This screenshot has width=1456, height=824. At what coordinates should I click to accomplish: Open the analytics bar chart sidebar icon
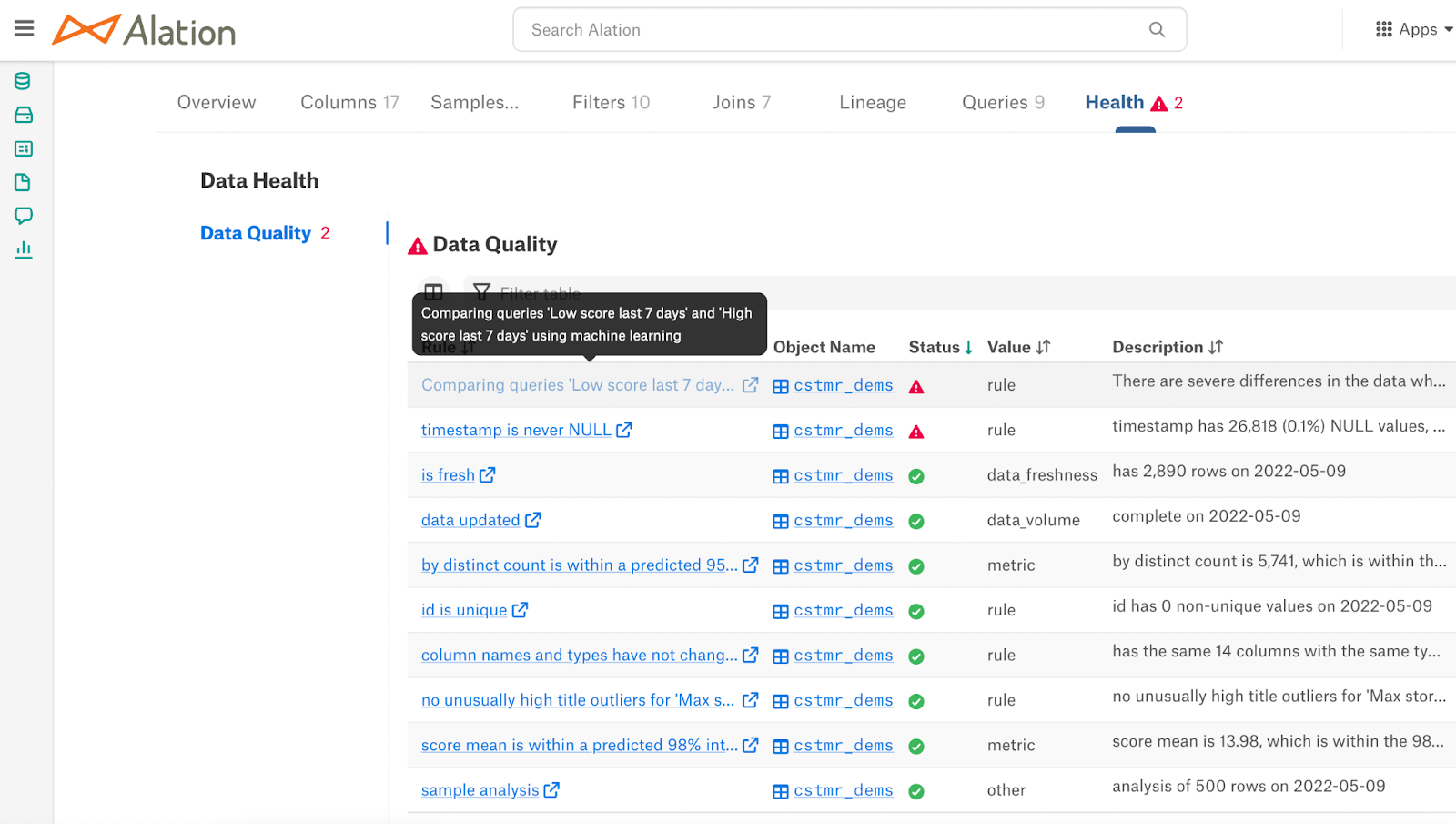pyautogui.click(x=24, y=249)
